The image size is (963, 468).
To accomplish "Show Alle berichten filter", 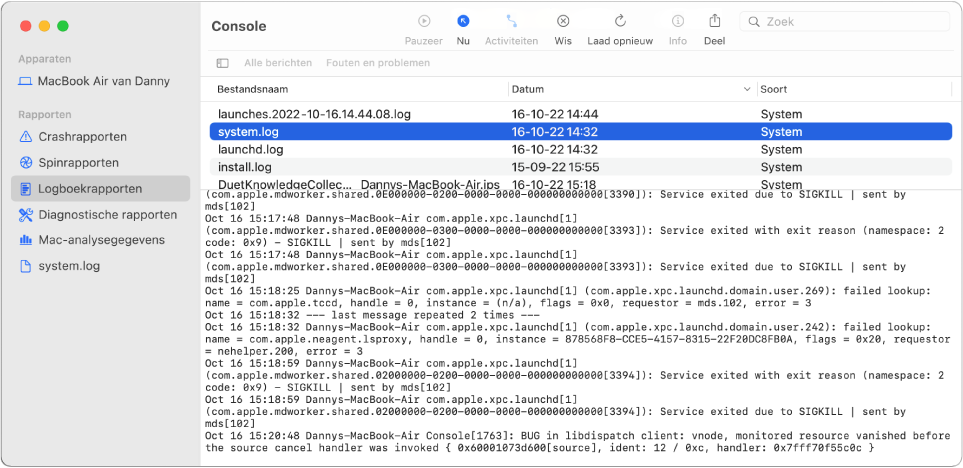I will point(278,63).
